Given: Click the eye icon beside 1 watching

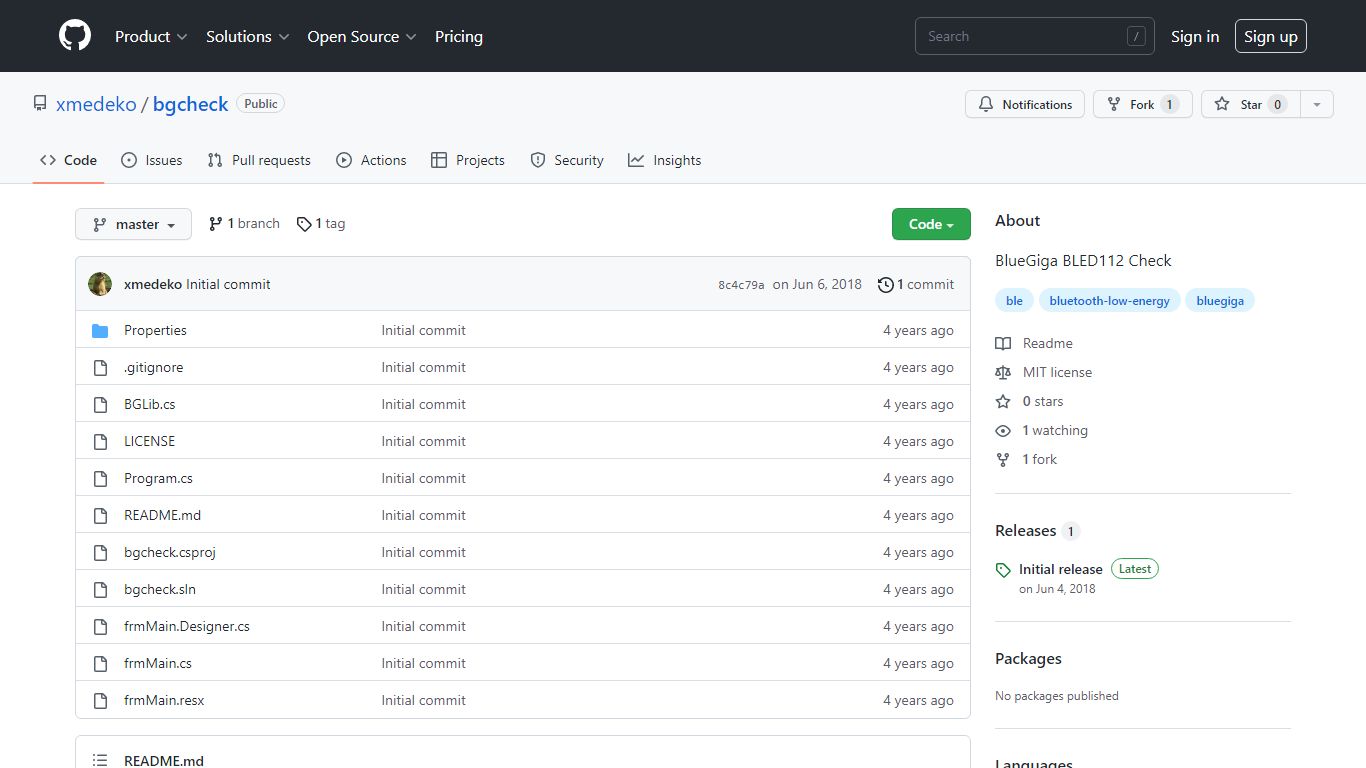Looking at the screenshot, I should point(1003,430).
